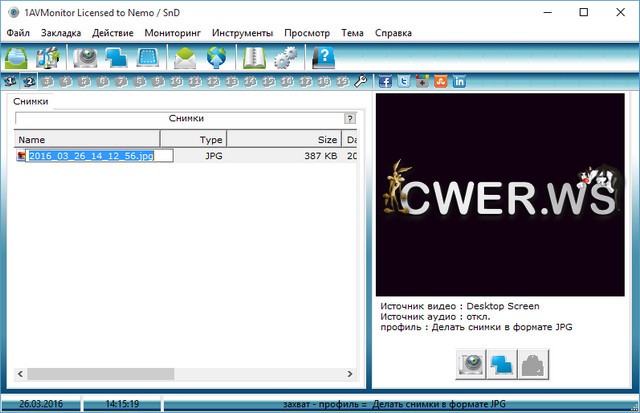Image resolution: width=640 pixels, height=413 pixels.
Task: Click the webcam capture icon in top toolbar
Action: [87, 58]
